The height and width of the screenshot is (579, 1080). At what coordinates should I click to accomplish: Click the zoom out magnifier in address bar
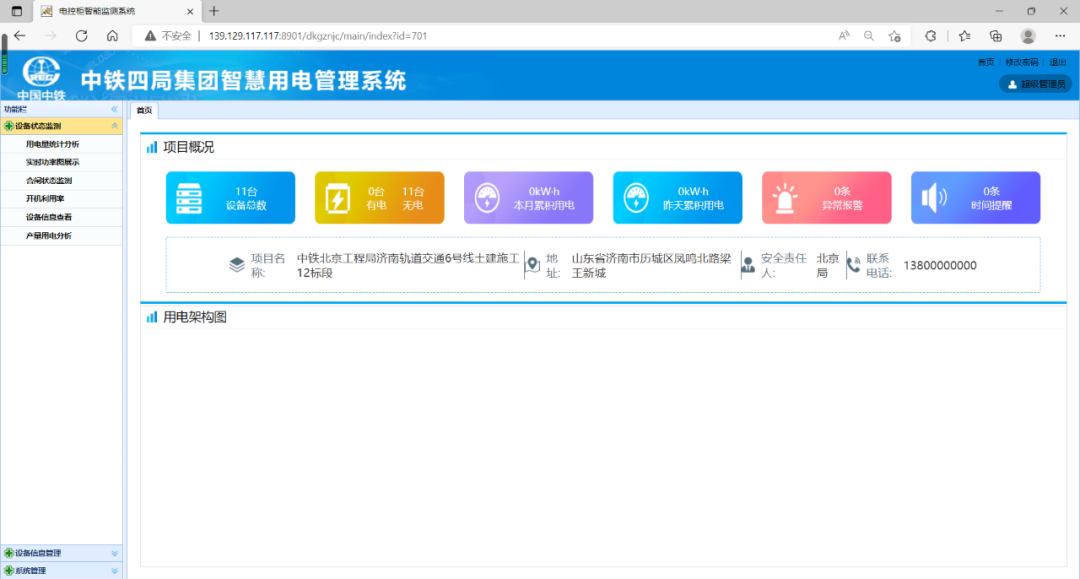click(869, 36)
